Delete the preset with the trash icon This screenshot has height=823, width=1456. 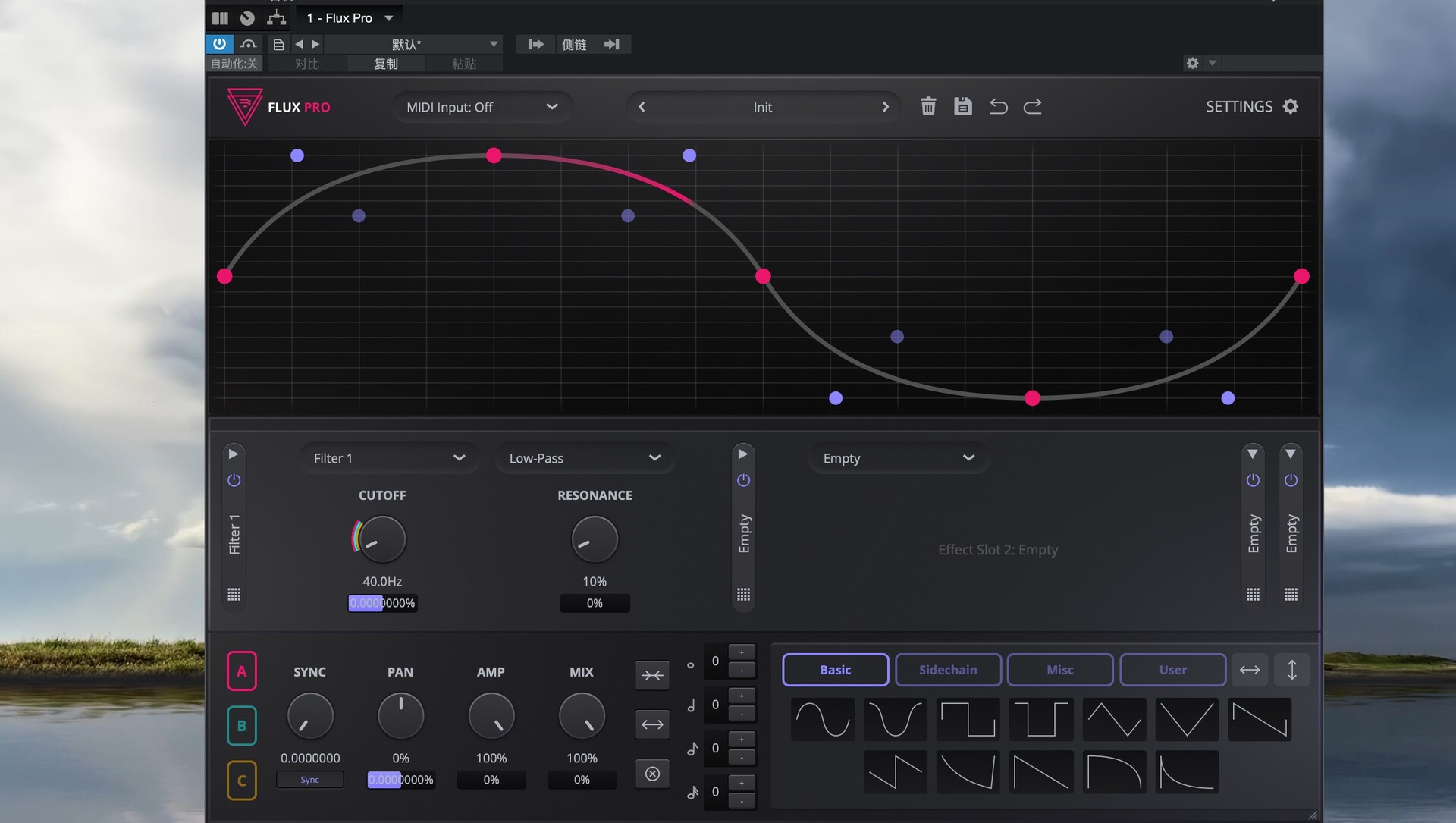tap(928, 106)
